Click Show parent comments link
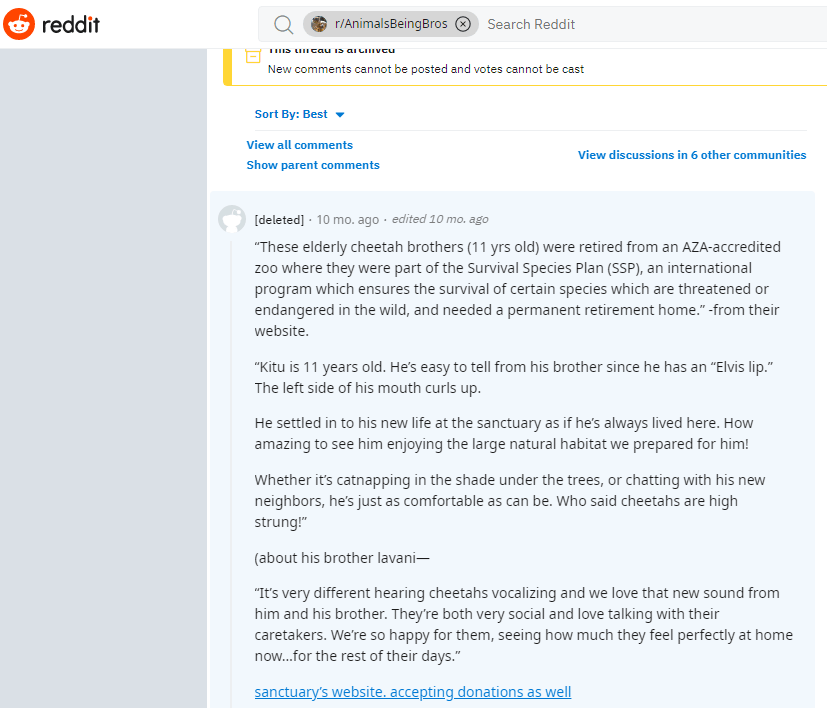The image size is (827, 708). pos(313,165)
